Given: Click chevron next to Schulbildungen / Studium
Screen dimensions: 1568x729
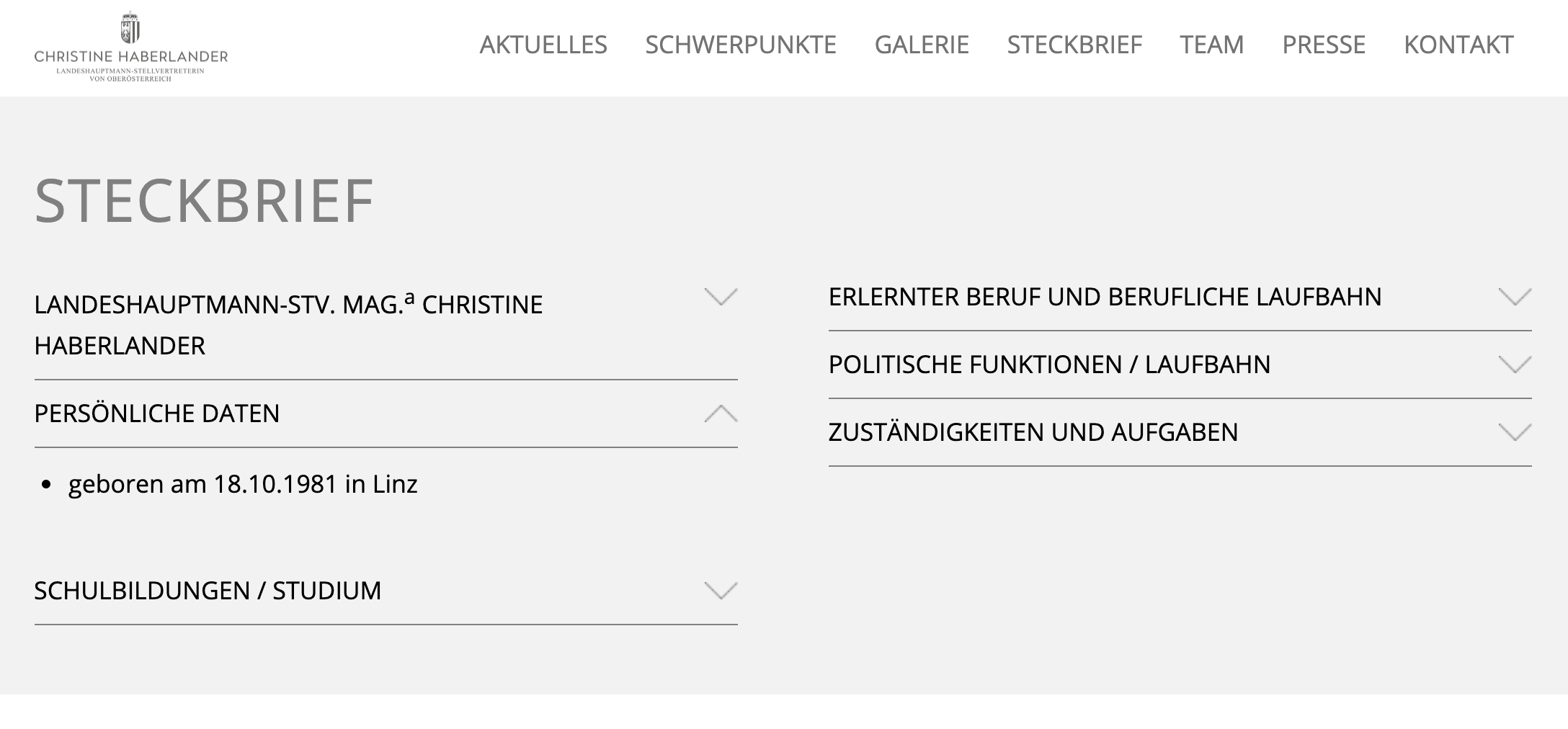Looking at the screenshot, I should [x=721, y=591].
